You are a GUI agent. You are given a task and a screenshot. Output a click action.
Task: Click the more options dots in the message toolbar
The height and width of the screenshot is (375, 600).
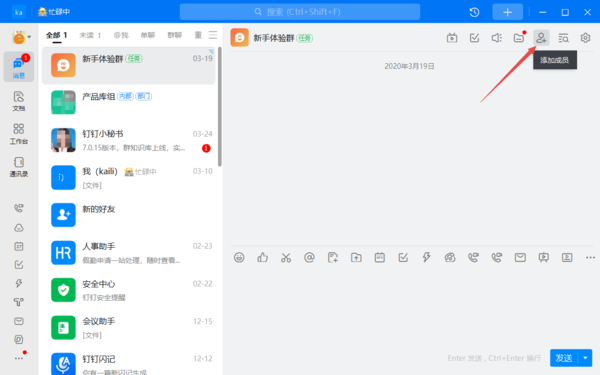pyautogui.click(x=590, y=258)
